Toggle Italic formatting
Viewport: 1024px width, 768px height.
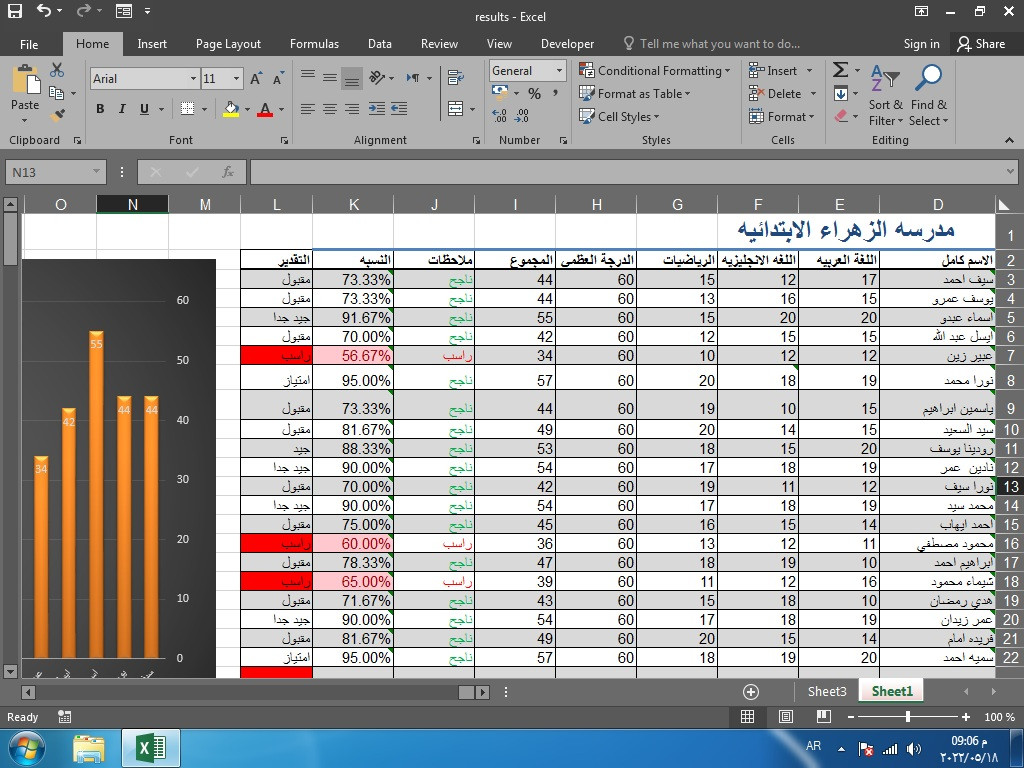click(x=121, y=109)
